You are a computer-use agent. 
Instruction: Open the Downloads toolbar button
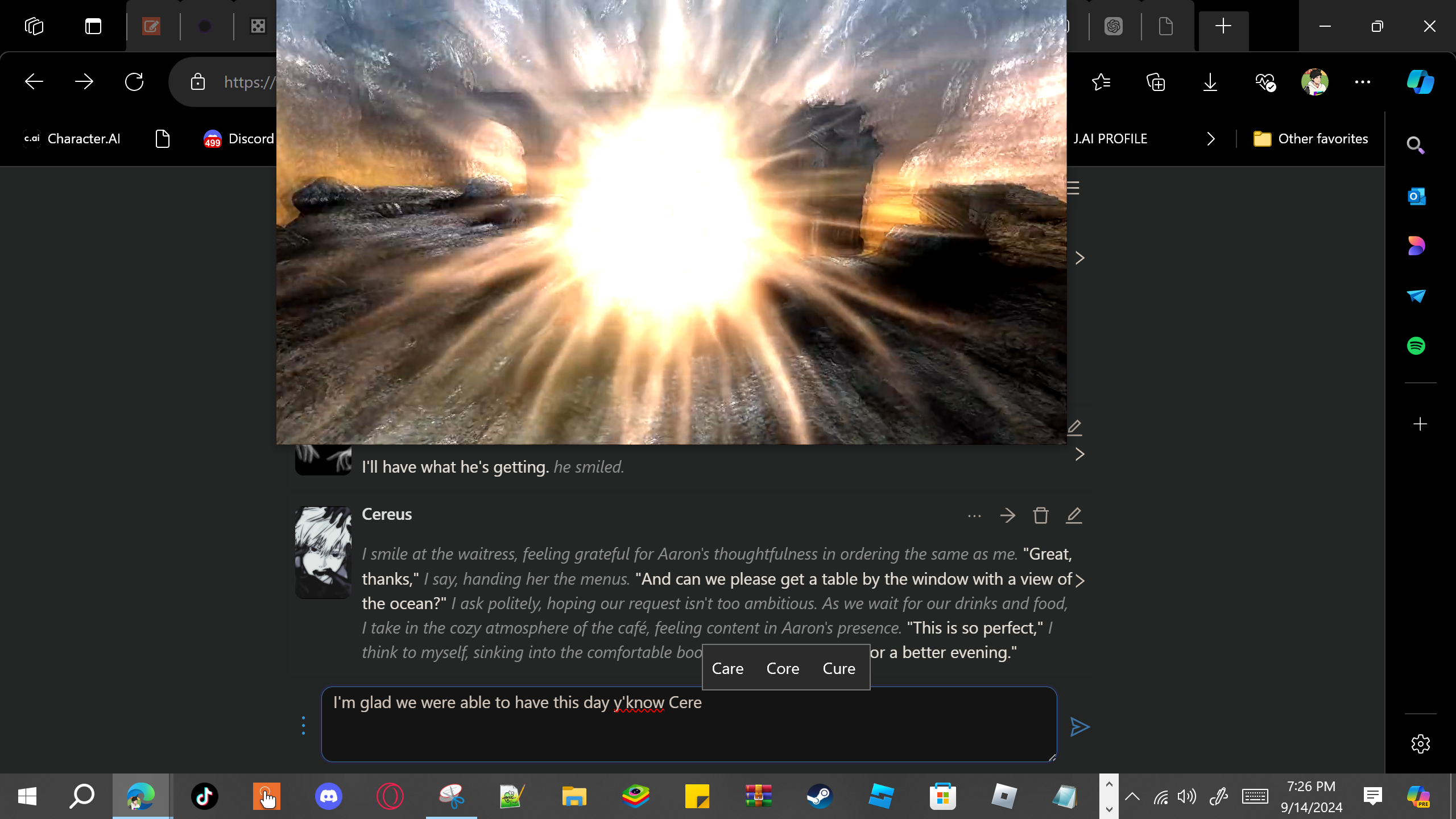pyautogui.click(x=1210, y=82)
